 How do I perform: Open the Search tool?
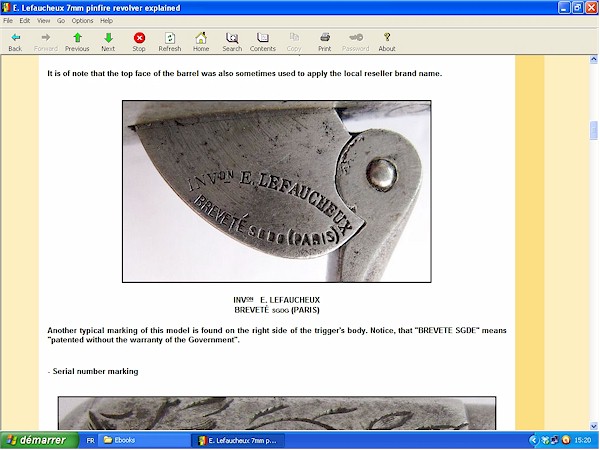pos(232,42)
